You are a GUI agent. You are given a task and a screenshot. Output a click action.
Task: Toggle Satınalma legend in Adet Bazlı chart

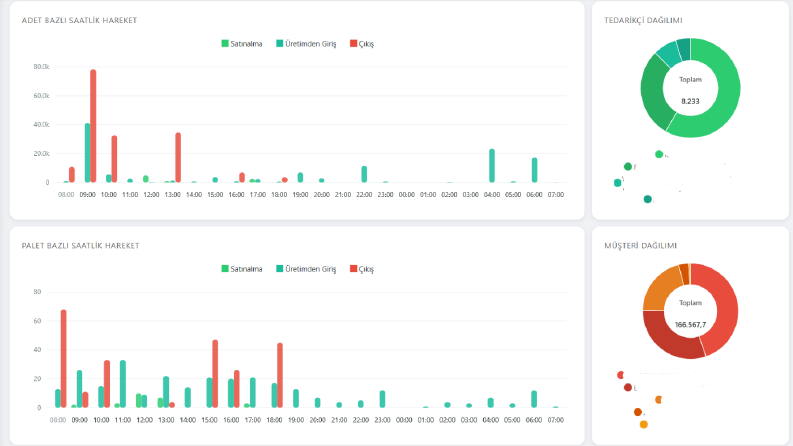point(242,44)
